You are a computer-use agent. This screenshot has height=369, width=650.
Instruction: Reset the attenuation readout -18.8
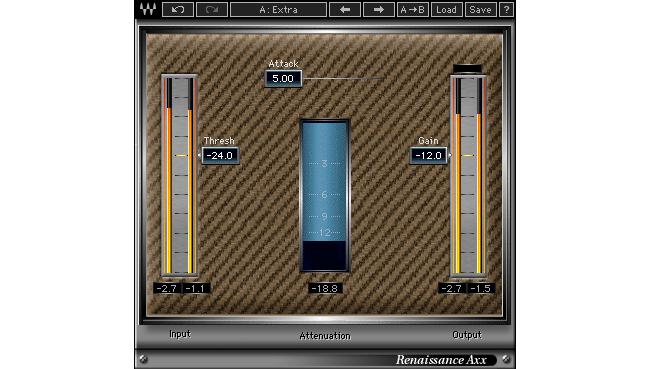[325, 288]
